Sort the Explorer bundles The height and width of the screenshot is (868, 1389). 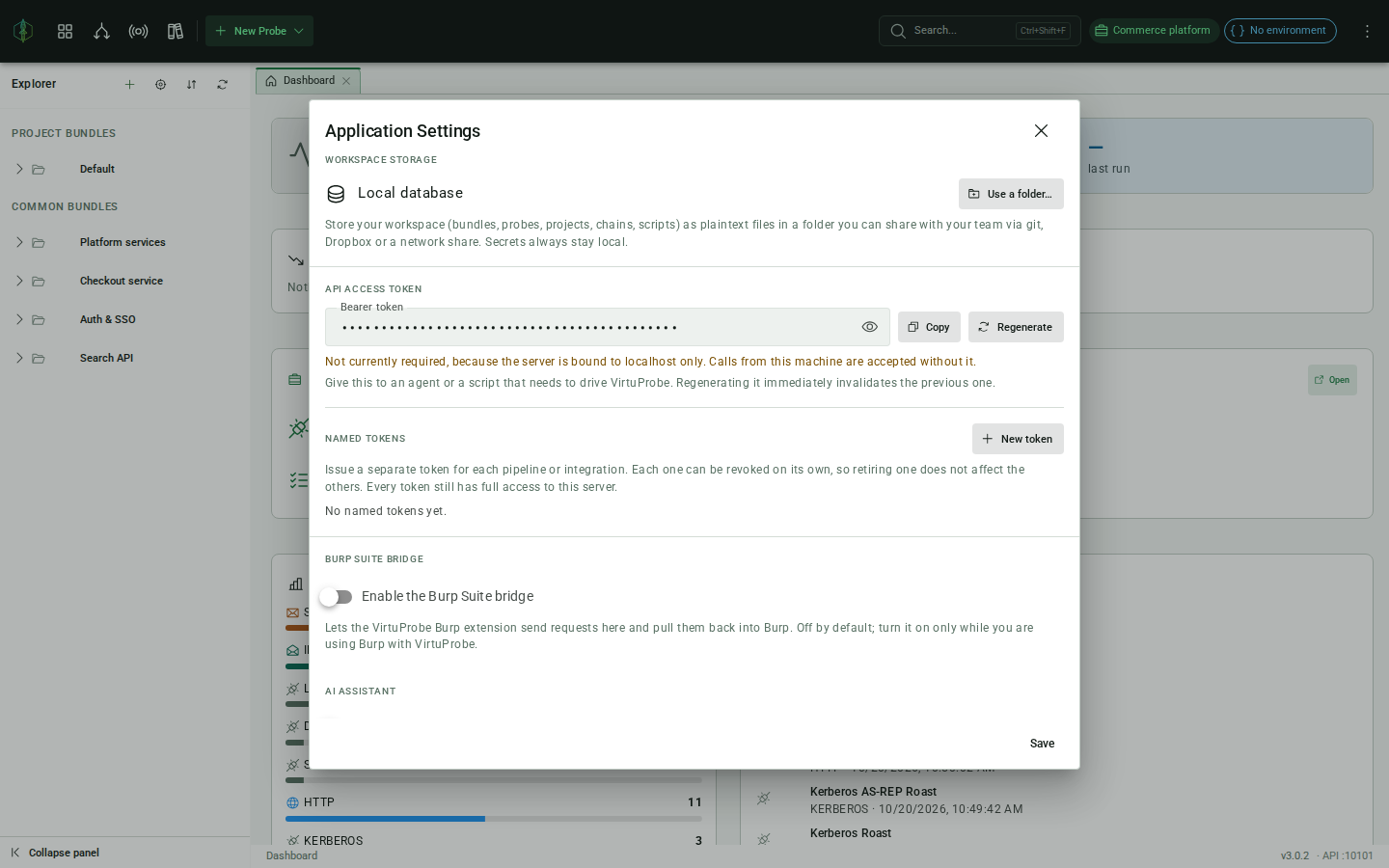click(x=191, y=84)
